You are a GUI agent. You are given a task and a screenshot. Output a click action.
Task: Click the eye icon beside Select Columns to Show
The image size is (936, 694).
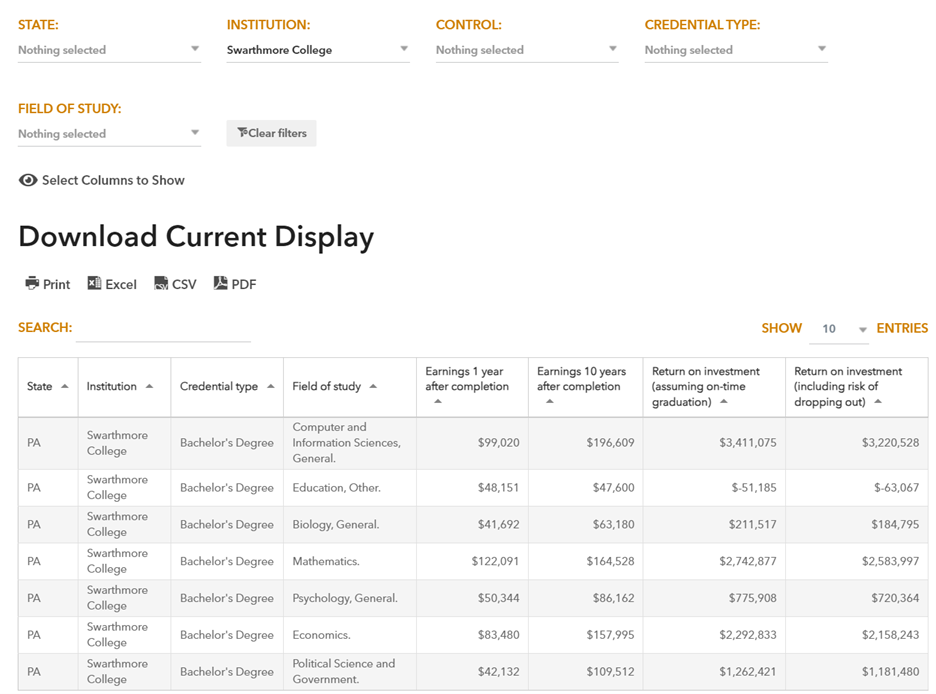coord(28,180)
